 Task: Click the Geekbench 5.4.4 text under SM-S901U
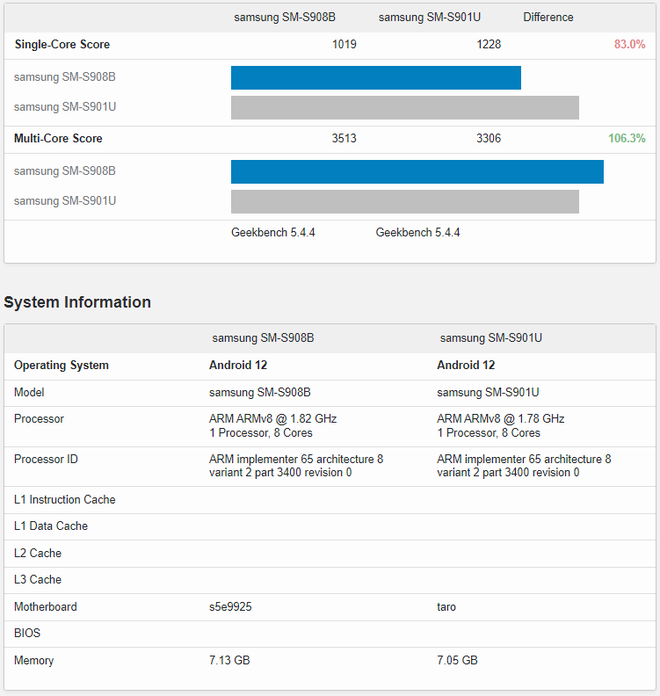pos(418,233)
